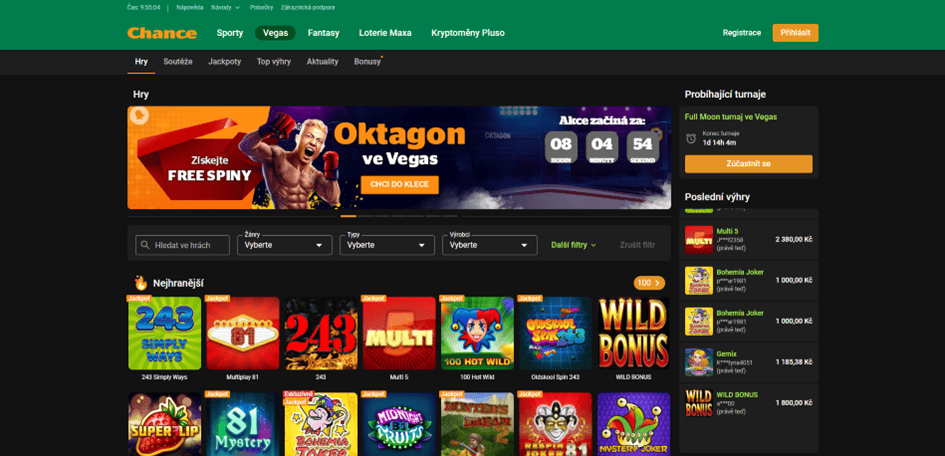This screenshot has width=945, height=456.
Task: Switch to the Jackpoty tab
Action: click(225, 61)
